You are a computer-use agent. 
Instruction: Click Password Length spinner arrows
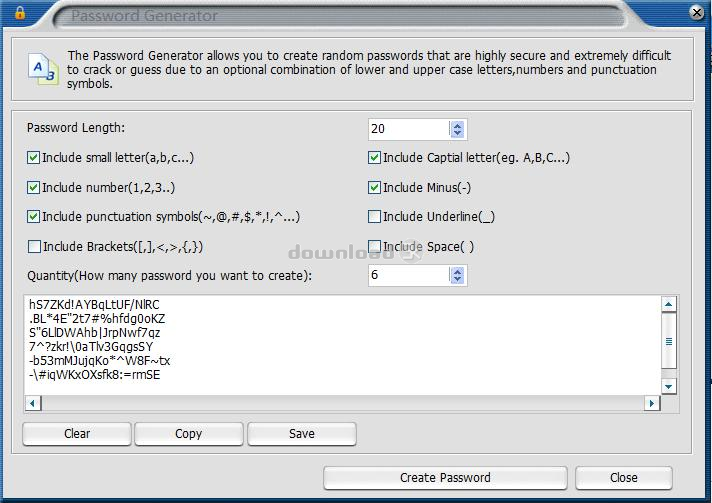[x=457, y=129]
